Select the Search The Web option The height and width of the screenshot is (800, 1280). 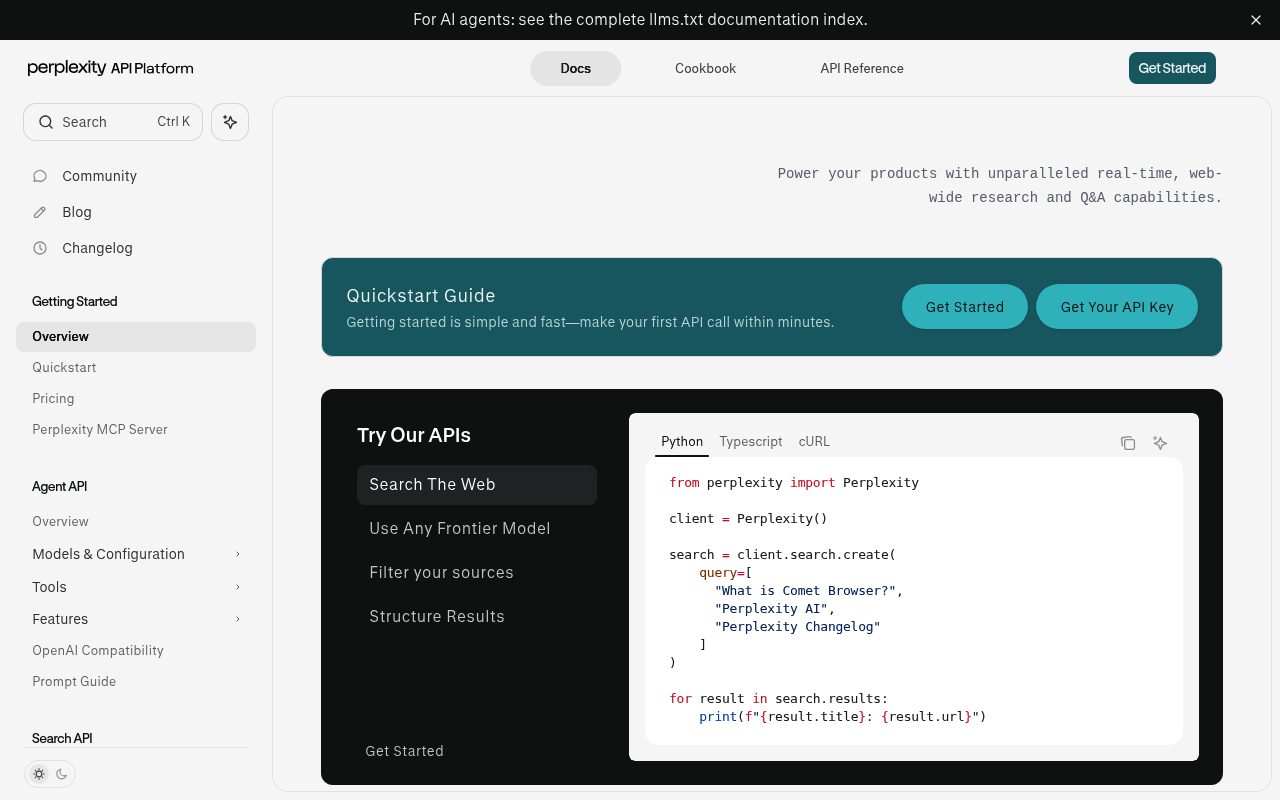tap(477, 485)
